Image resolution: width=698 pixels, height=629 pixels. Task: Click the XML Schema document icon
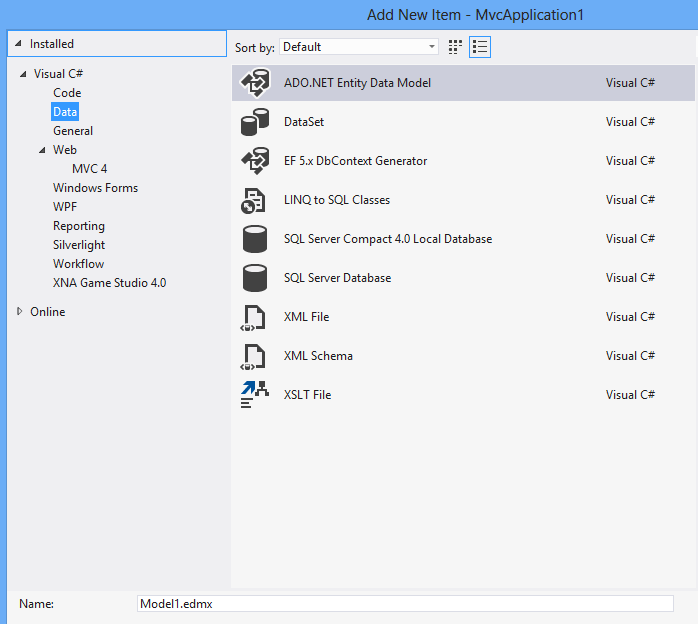[x=253, y=357]
